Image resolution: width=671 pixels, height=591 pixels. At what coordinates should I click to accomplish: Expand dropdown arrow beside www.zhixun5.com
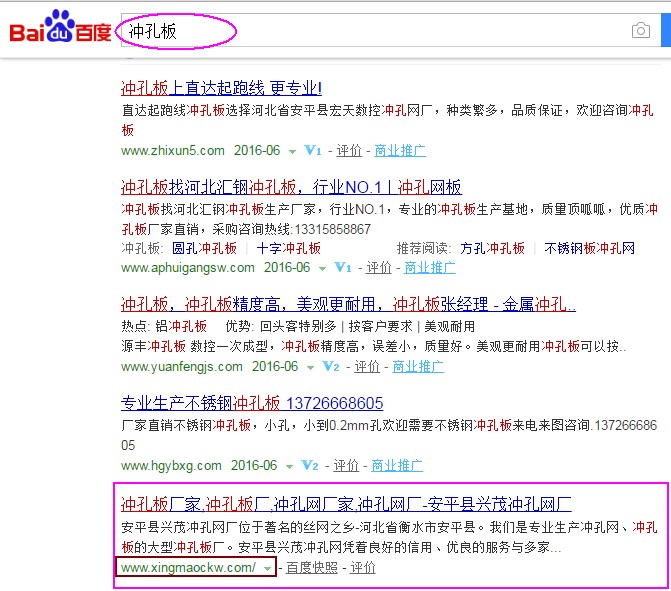[x=292, y=151]
